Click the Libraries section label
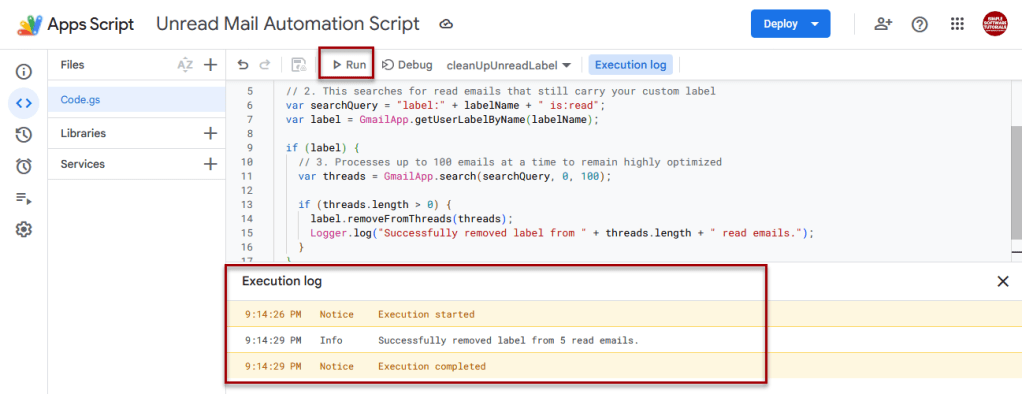1022x394 pixels. click(x=83, y=133)
